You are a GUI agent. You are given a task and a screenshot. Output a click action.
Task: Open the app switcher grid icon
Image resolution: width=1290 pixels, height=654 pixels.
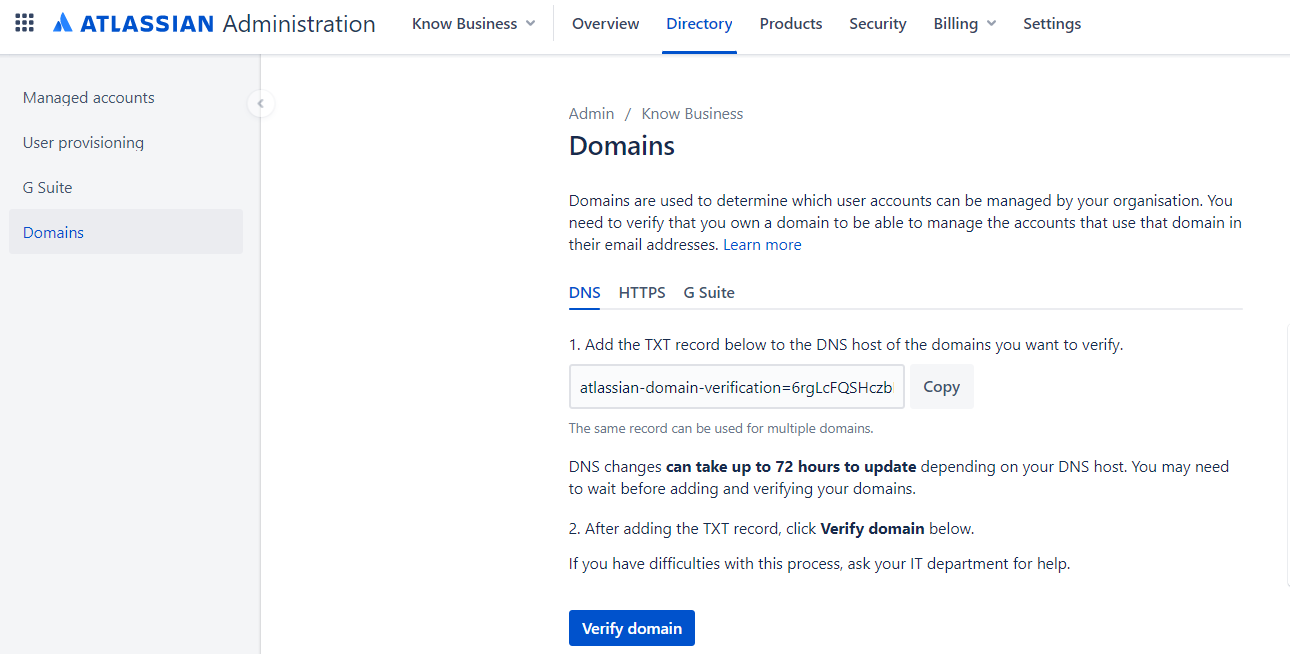24,23
